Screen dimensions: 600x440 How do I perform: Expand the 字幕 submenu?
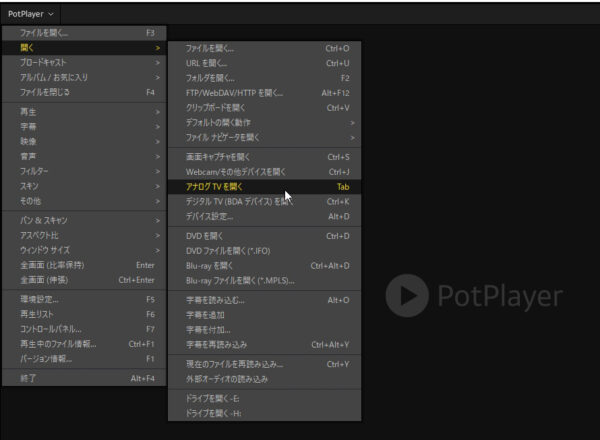coord(84,127)
